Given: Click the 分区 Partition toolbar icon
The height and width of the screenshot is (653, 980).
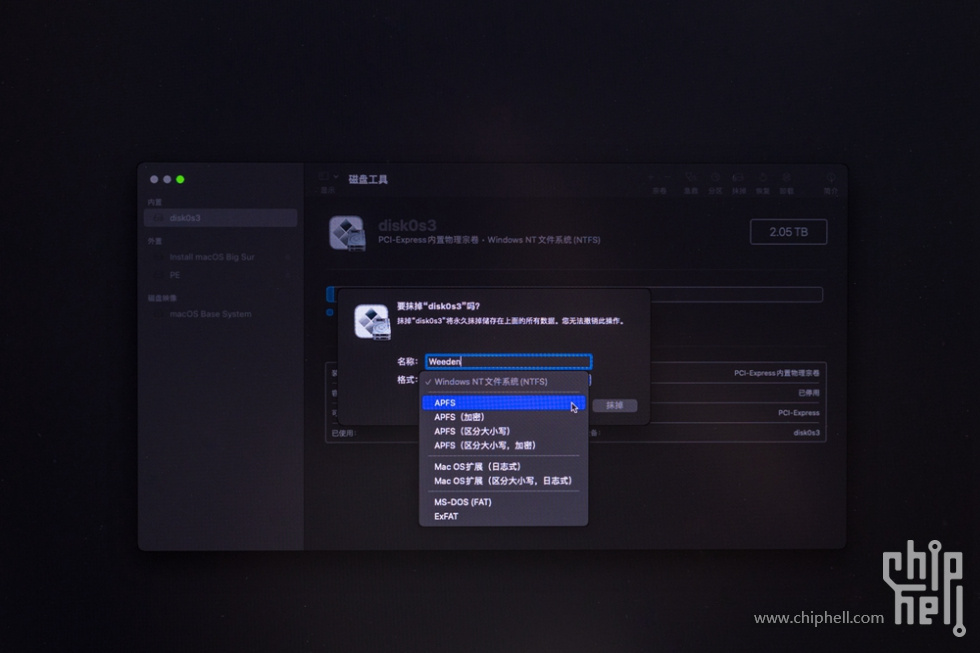Looking at the screenshot, I should [x=715, y=178].
